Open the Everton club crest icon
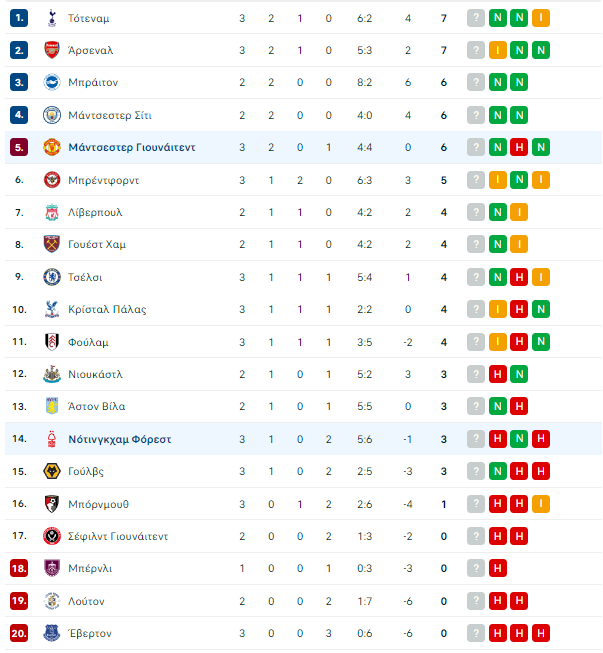Image resolution: width=603 pixels, height=653 pixels. [x=52, y=633]
